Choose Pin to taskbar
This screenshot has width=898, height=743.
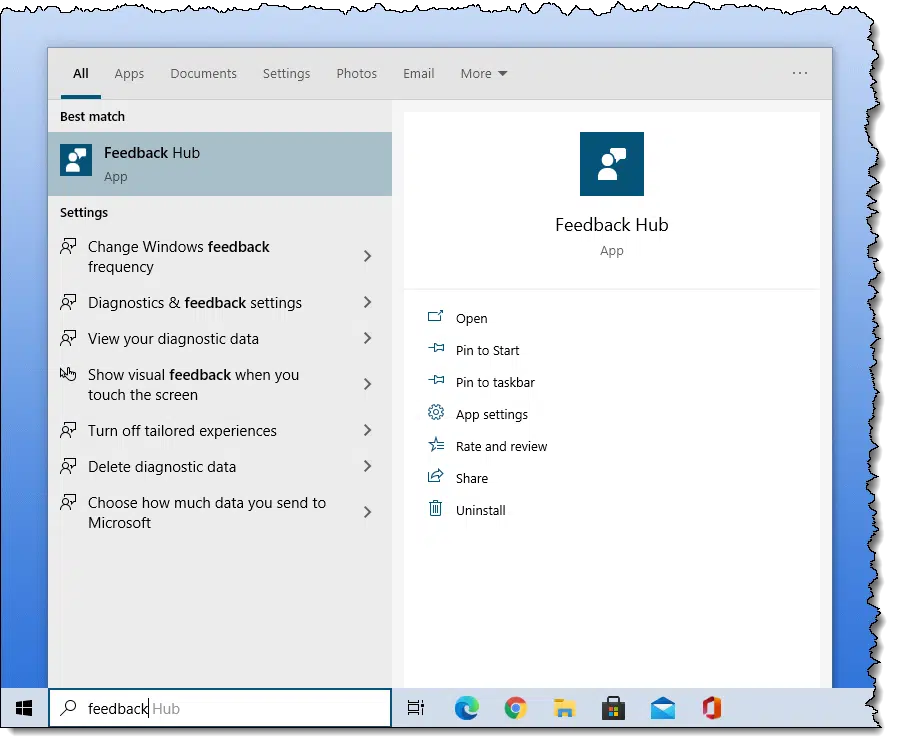click(495, 383)
